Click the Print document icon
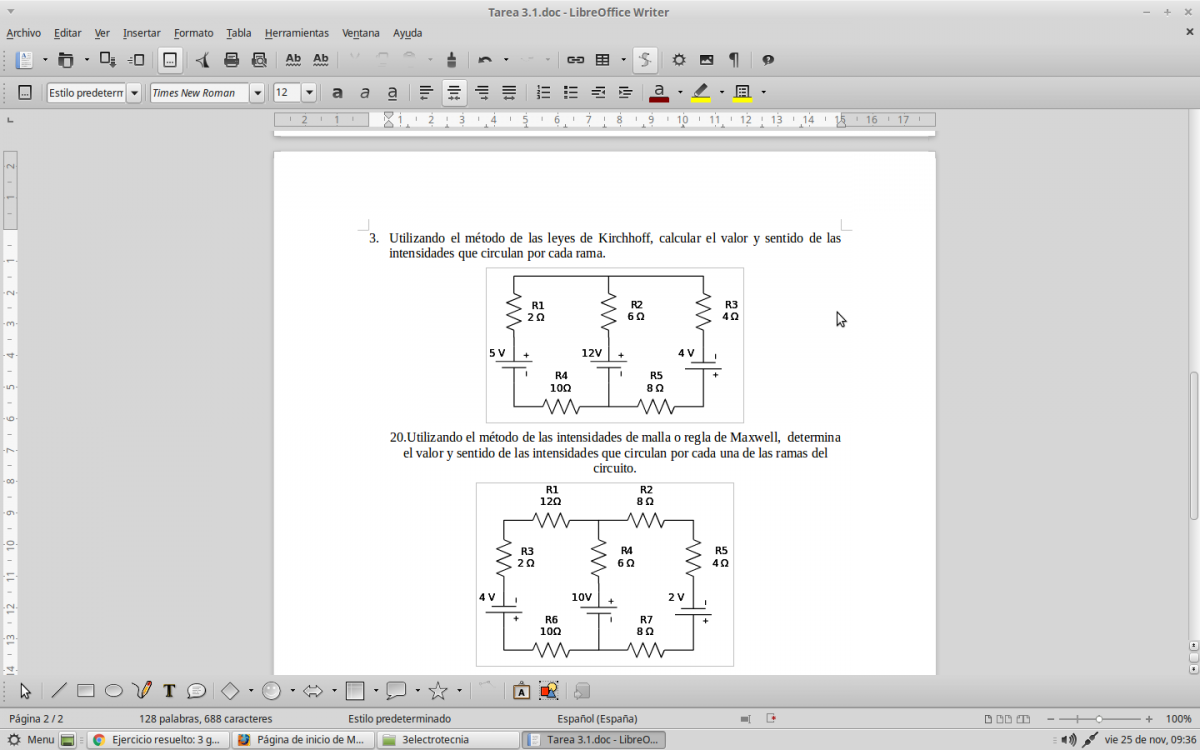The height and width of the screenshot is (750, 1200). point(231,60)
